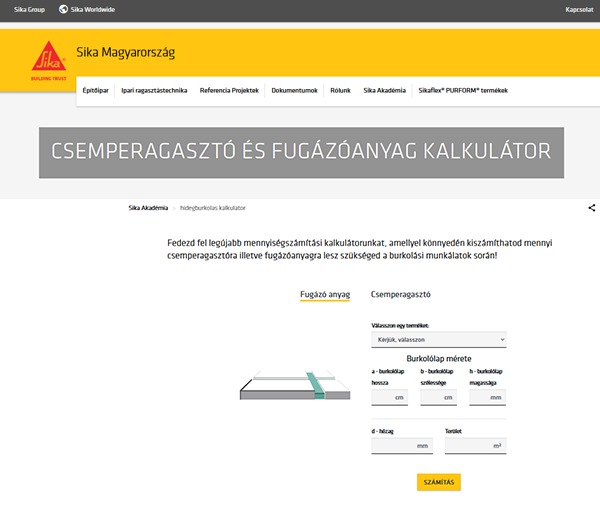Switch to the Fugázó anyag tab

tap(325, 295)
